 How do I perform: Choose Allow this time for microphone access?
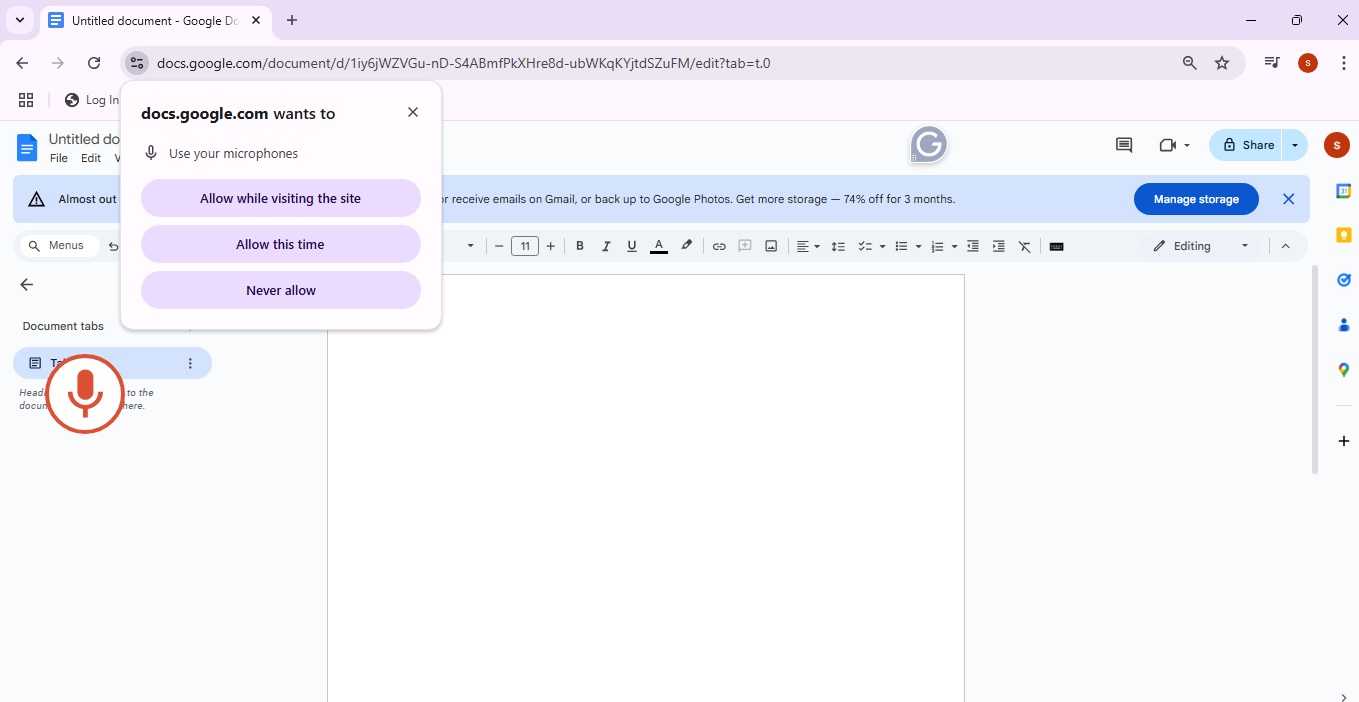[280, 244]
